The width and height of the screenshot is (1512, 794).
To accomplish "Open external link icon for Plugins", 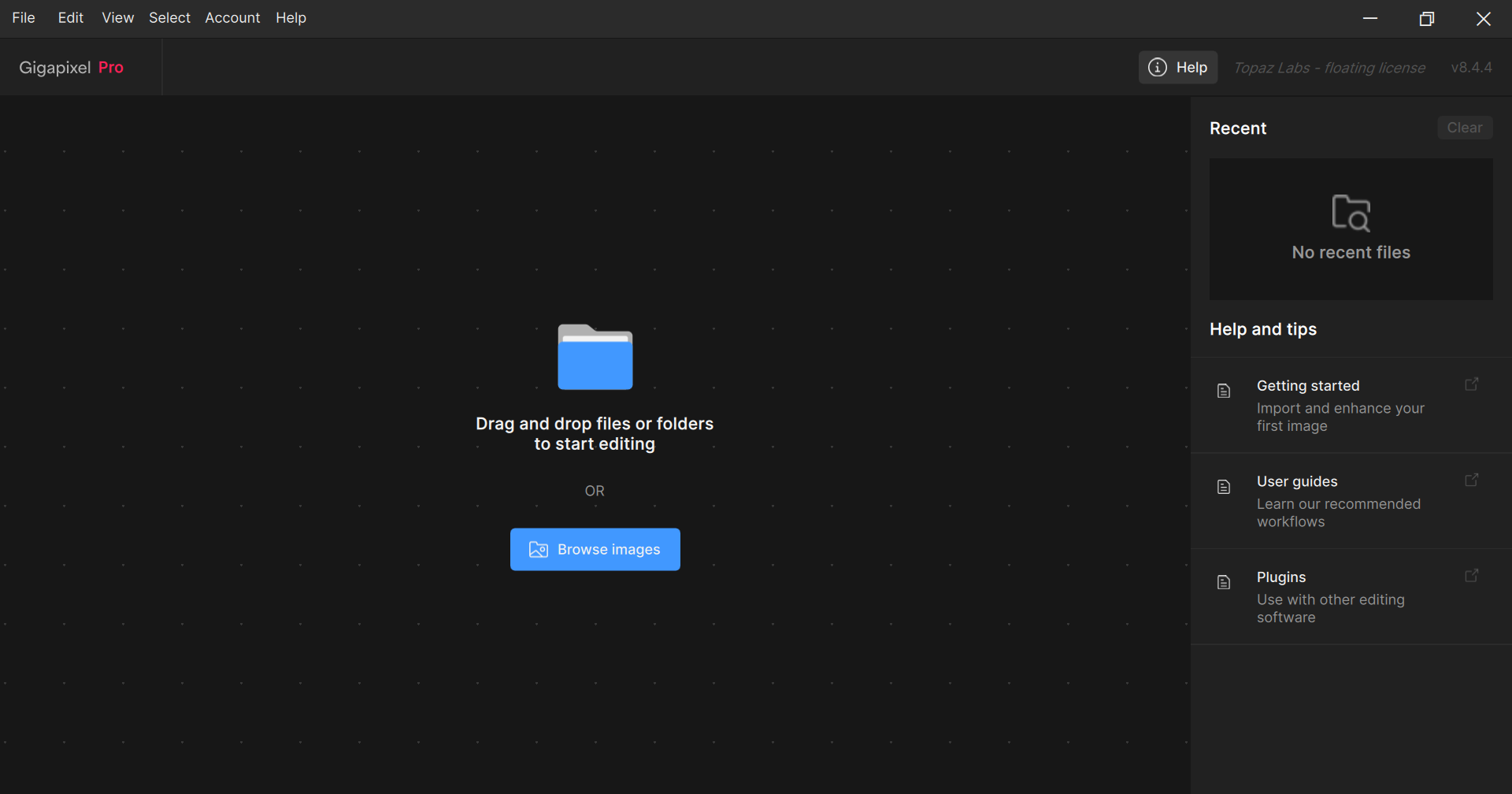I will 1471,577.
